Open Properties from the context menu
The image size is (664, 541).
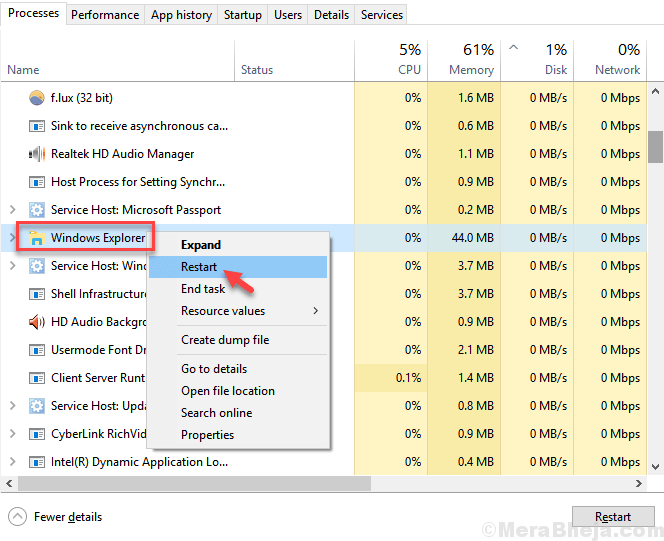[x=238, y=435]
